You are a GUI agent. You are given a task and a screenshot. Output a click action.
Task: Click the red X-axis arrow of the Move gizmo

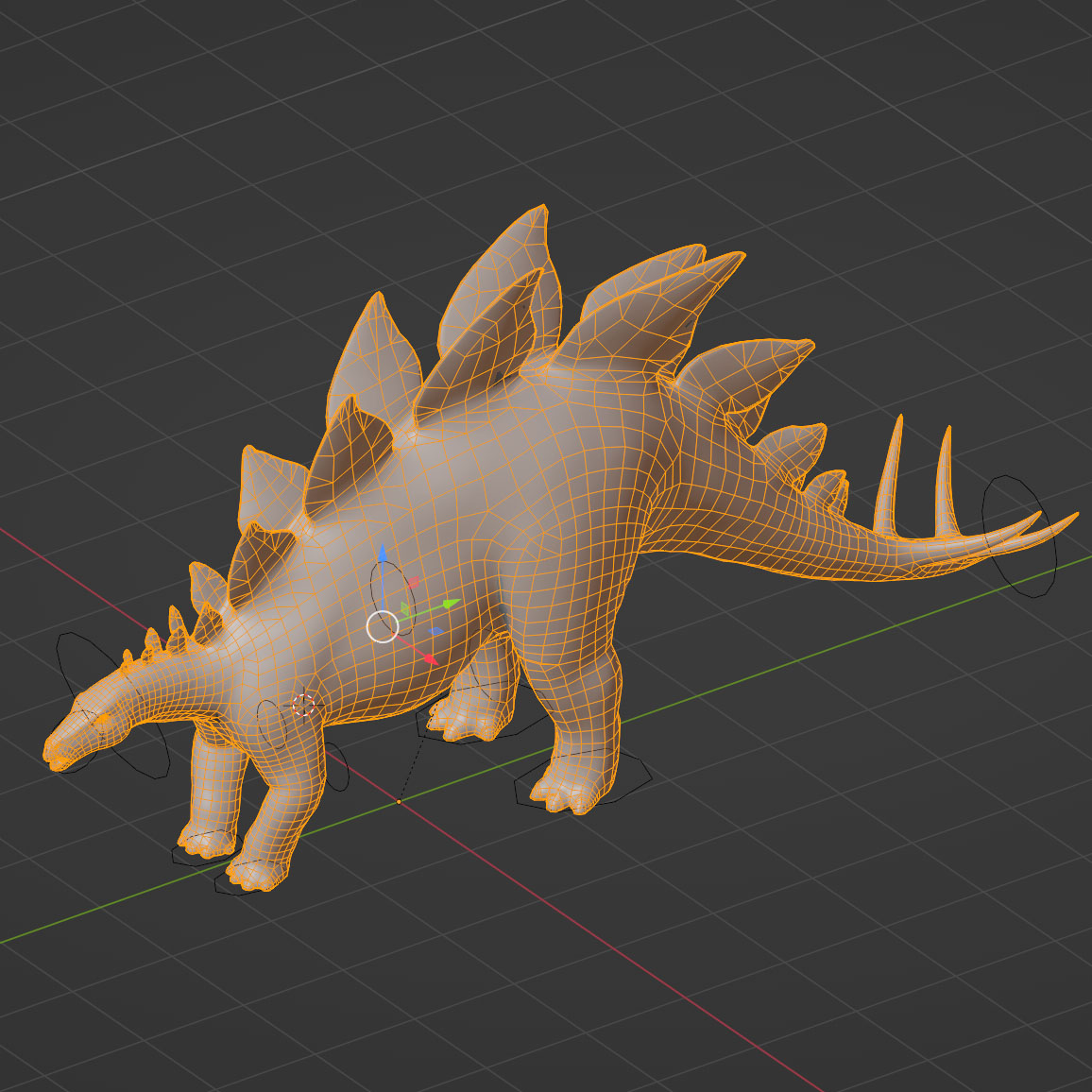click(x=430, y=657)
